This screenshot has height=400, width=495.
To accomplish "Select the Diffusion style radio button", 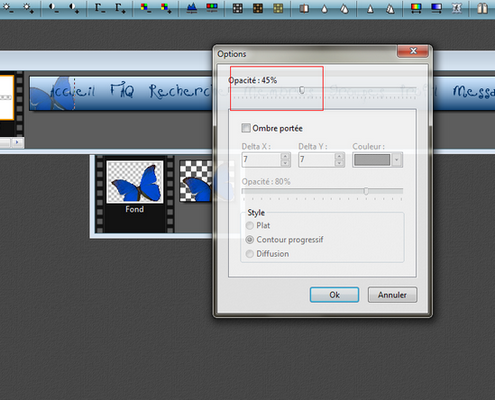I will [x=250, y=254].
